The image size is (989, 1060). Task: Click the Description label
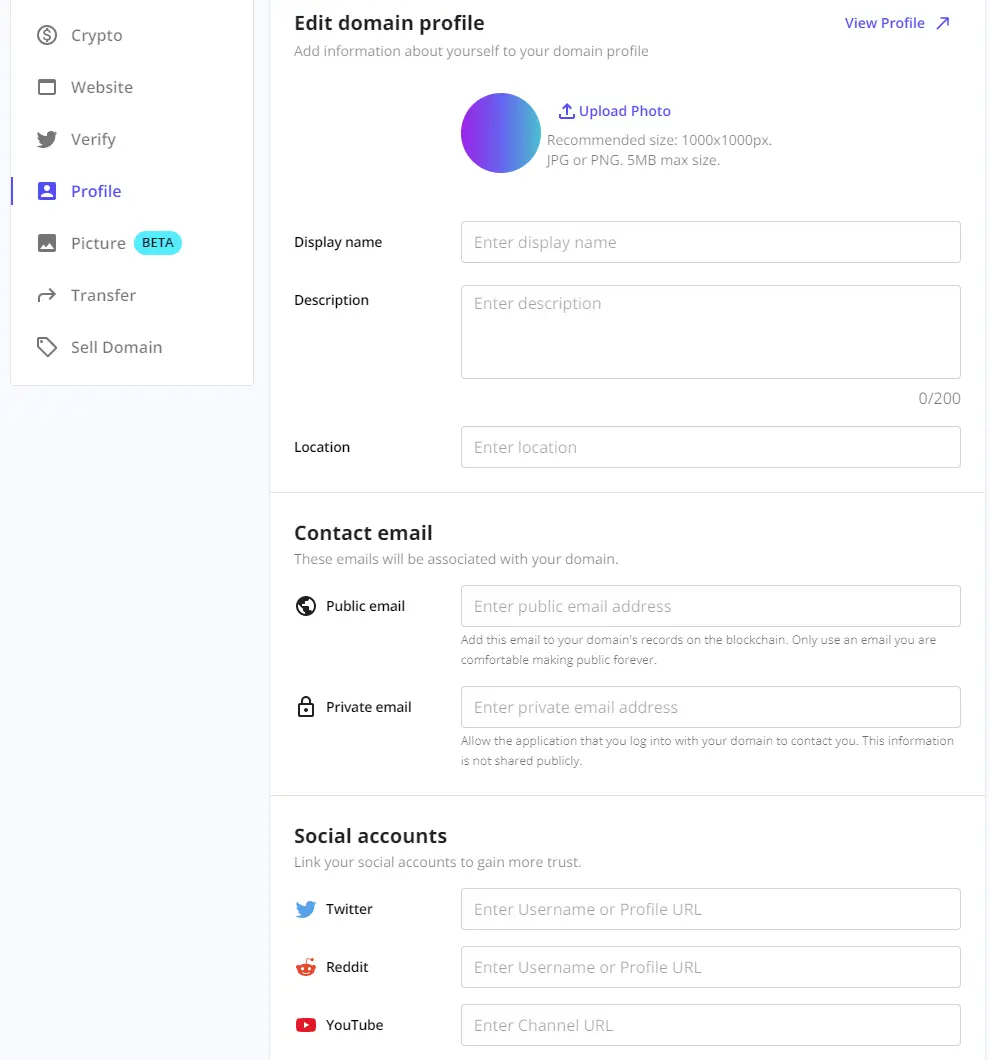click(x=331, y=300)
